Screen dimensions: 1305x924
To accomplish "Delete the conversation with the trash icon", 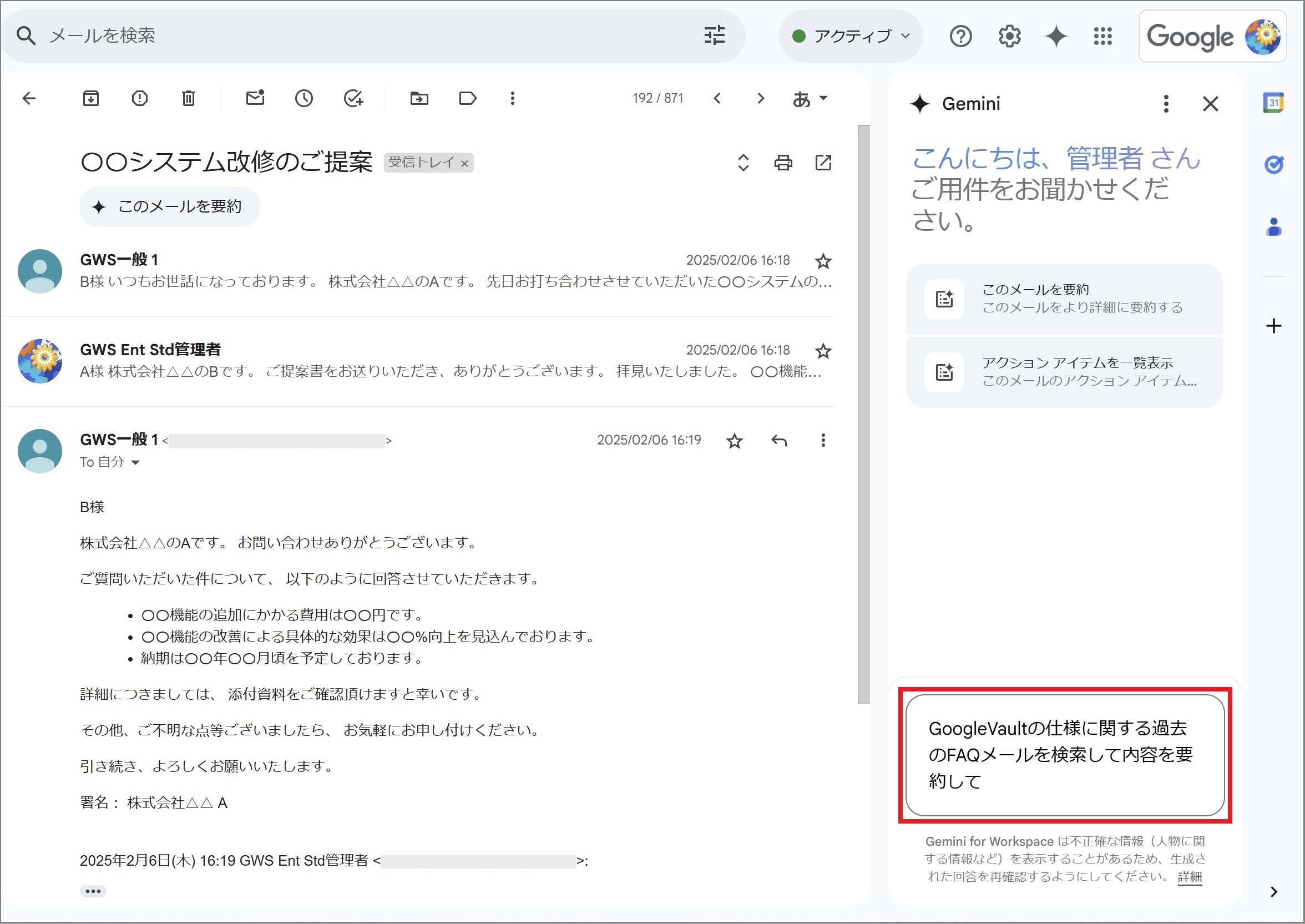I will tap(188, 98).
